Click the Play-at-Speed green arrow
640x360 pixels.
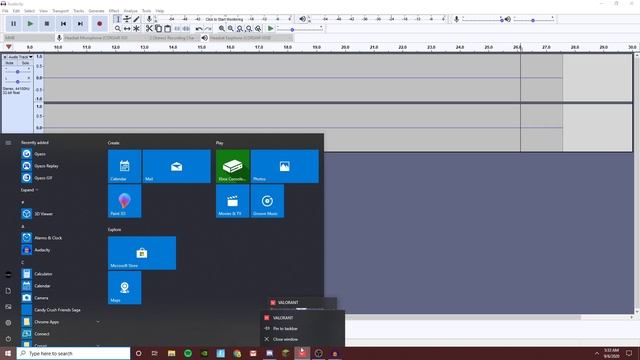click(x=270, y=29)
